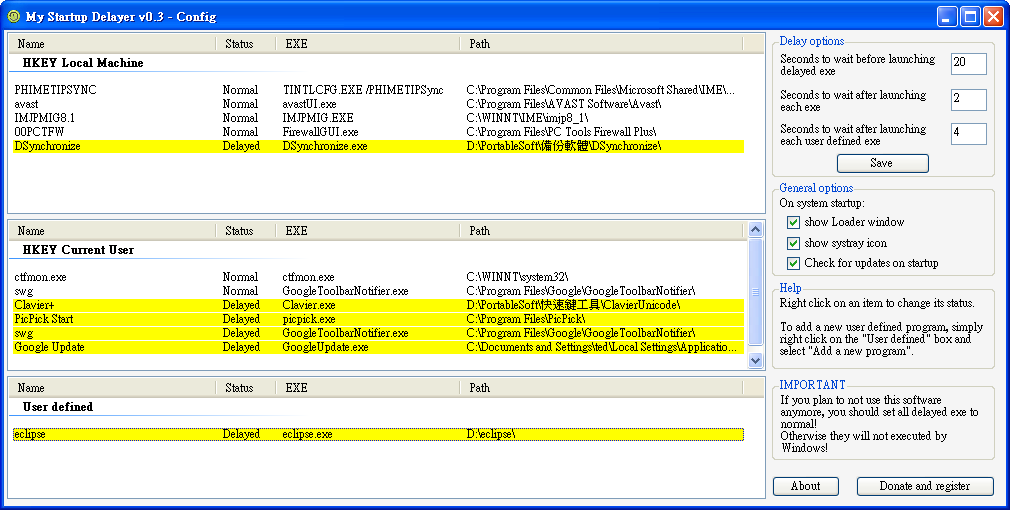Screen dimensions: 1010x510
Task: Select the ctfmon.exe entry name
Action: [41, 278]
